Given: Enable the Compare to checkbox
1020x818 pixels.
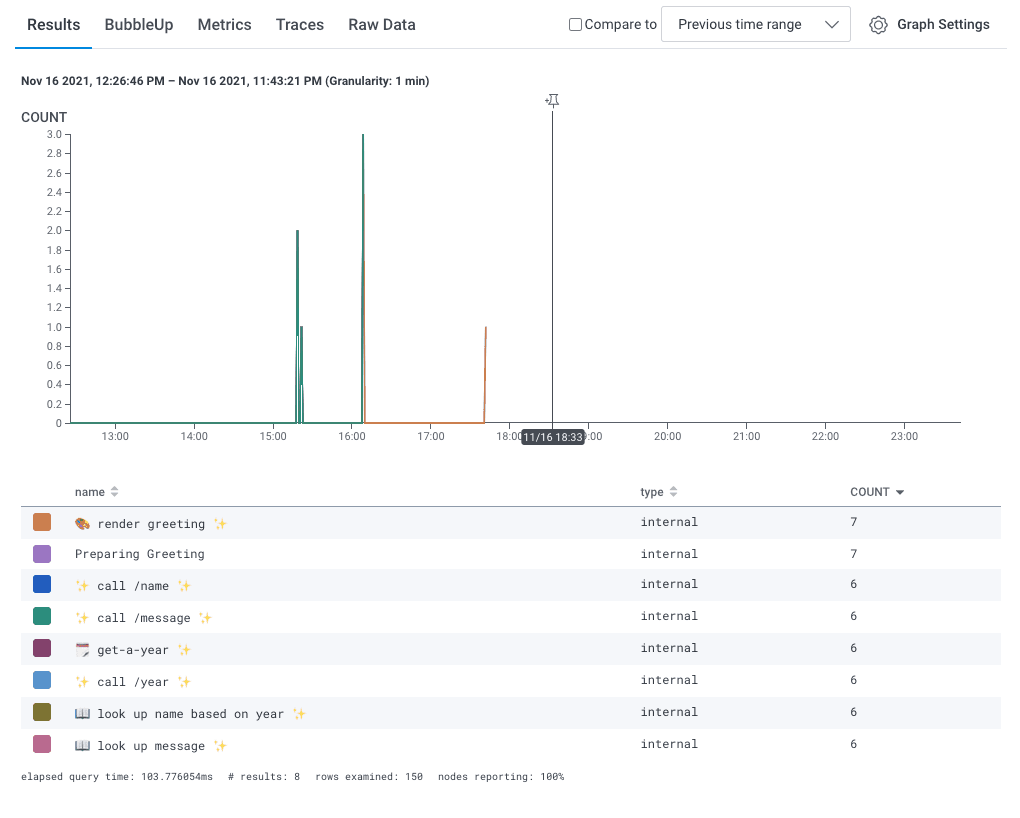Looking at the screenshot, I should coord(575,25).
